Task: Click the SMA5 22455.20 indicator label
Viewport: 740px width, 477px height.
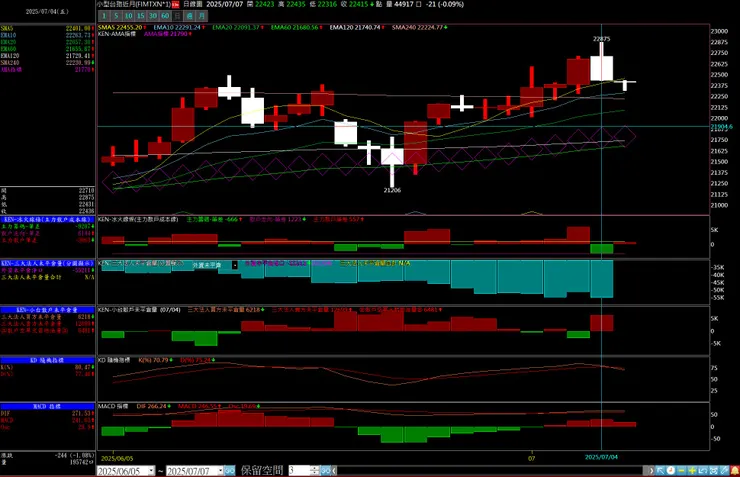Action: point(122,27)
